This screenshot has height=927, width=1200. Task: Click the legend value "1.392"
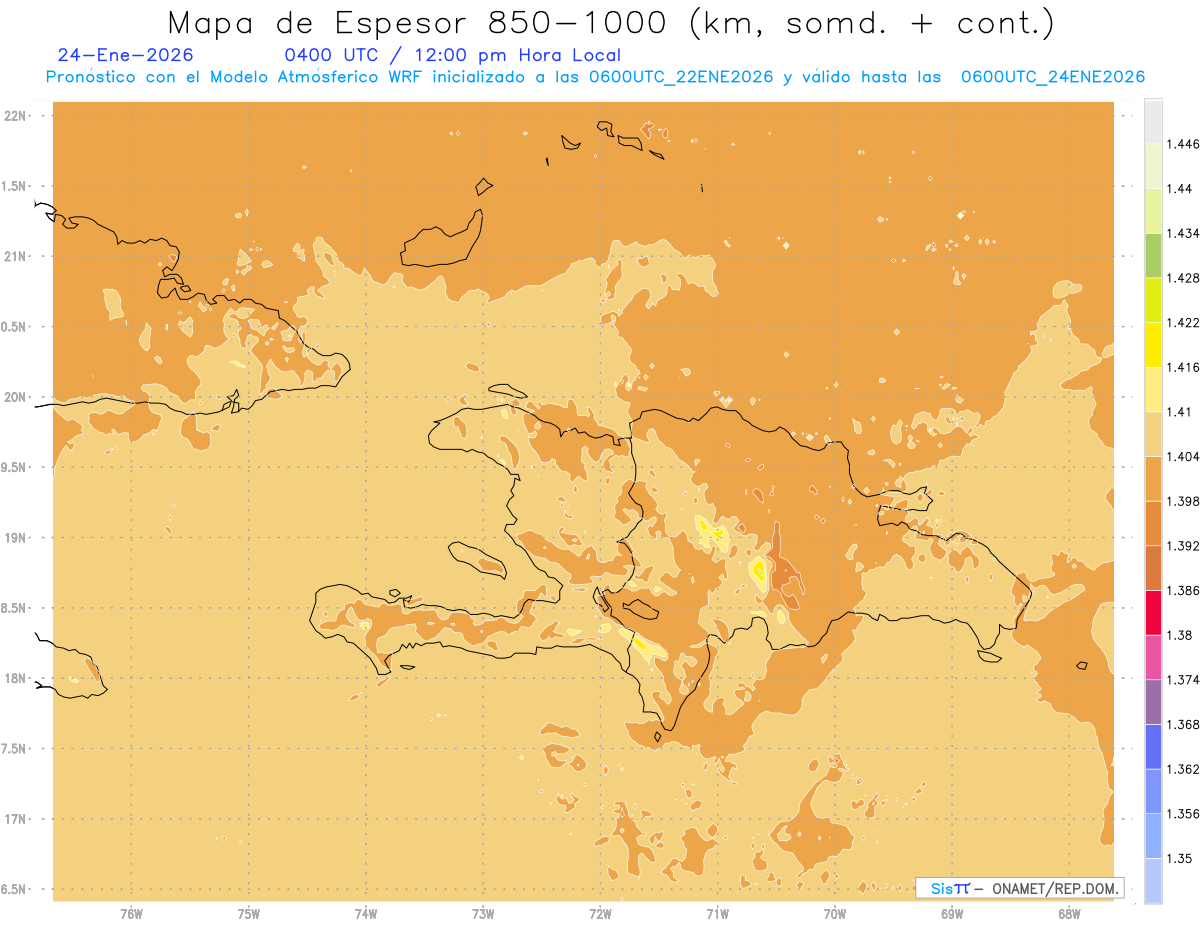click(1183, 546)
